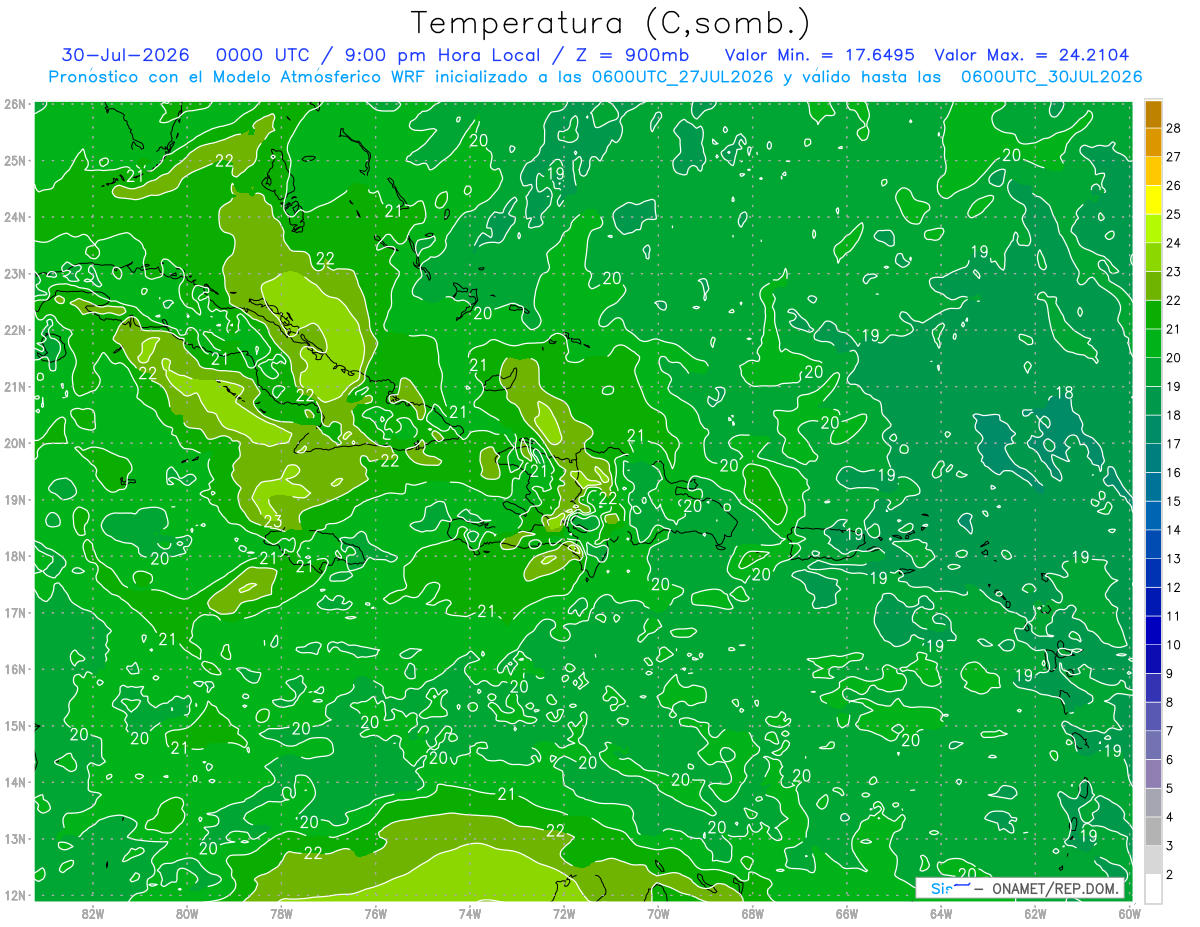
Task: Pick the lime legend swatch between 24 and 25
Action: point(1153,229)
